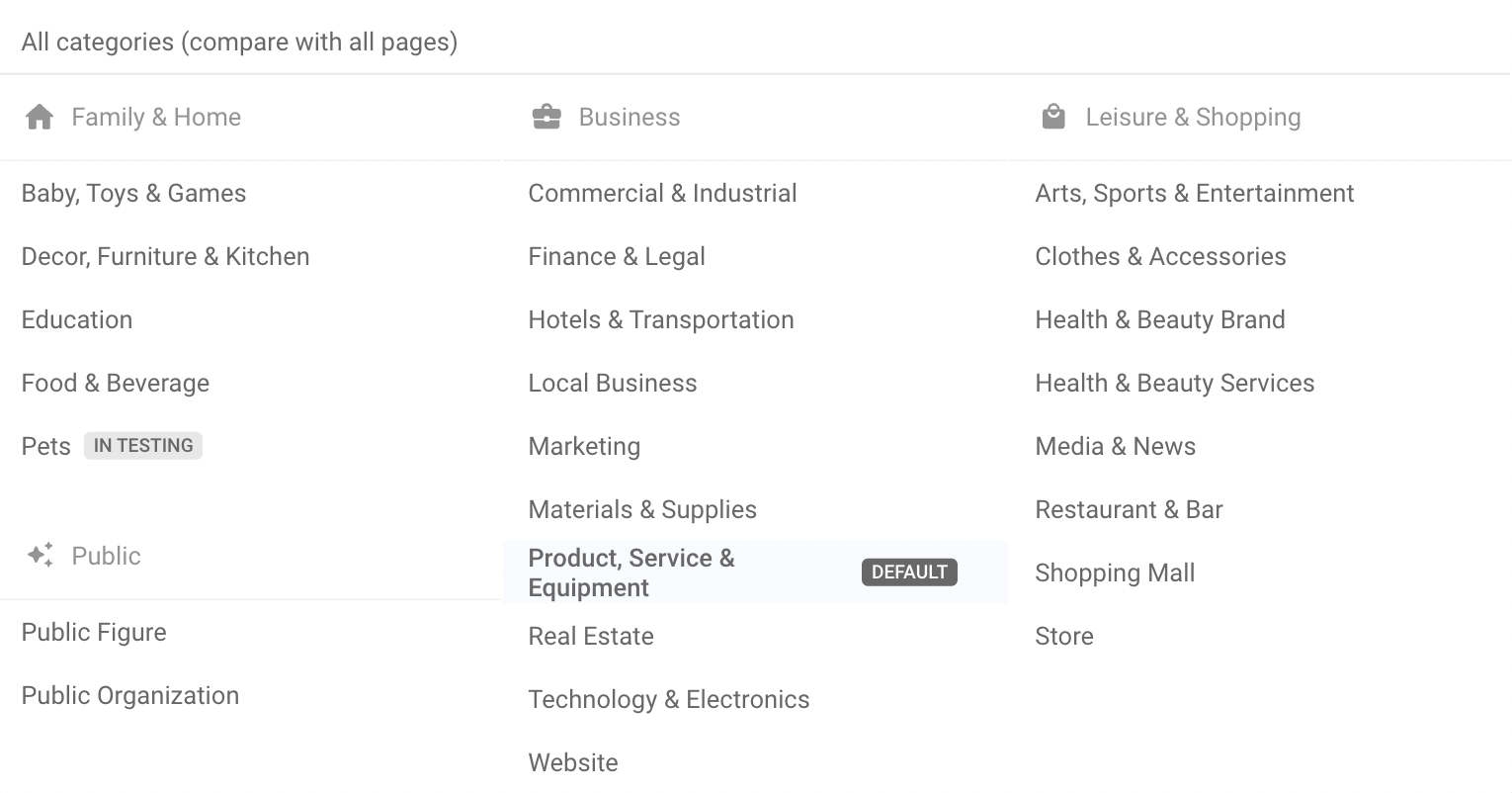1512x793 pixels.
Task: Click the DEFAULT badge
Action: (909, 573)
